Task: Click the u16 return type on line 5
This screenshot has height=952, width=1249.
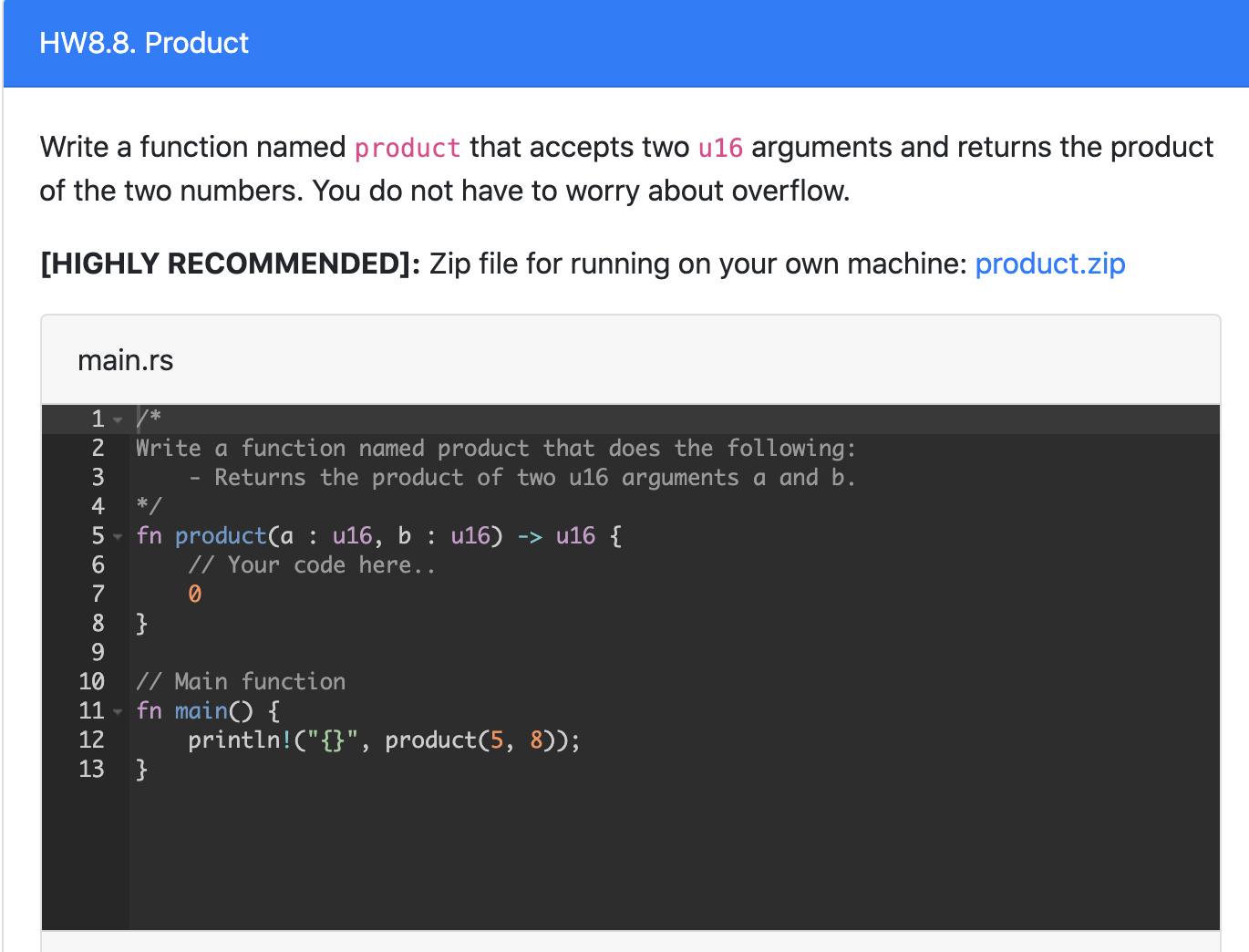Action: [x=575, y=536]
